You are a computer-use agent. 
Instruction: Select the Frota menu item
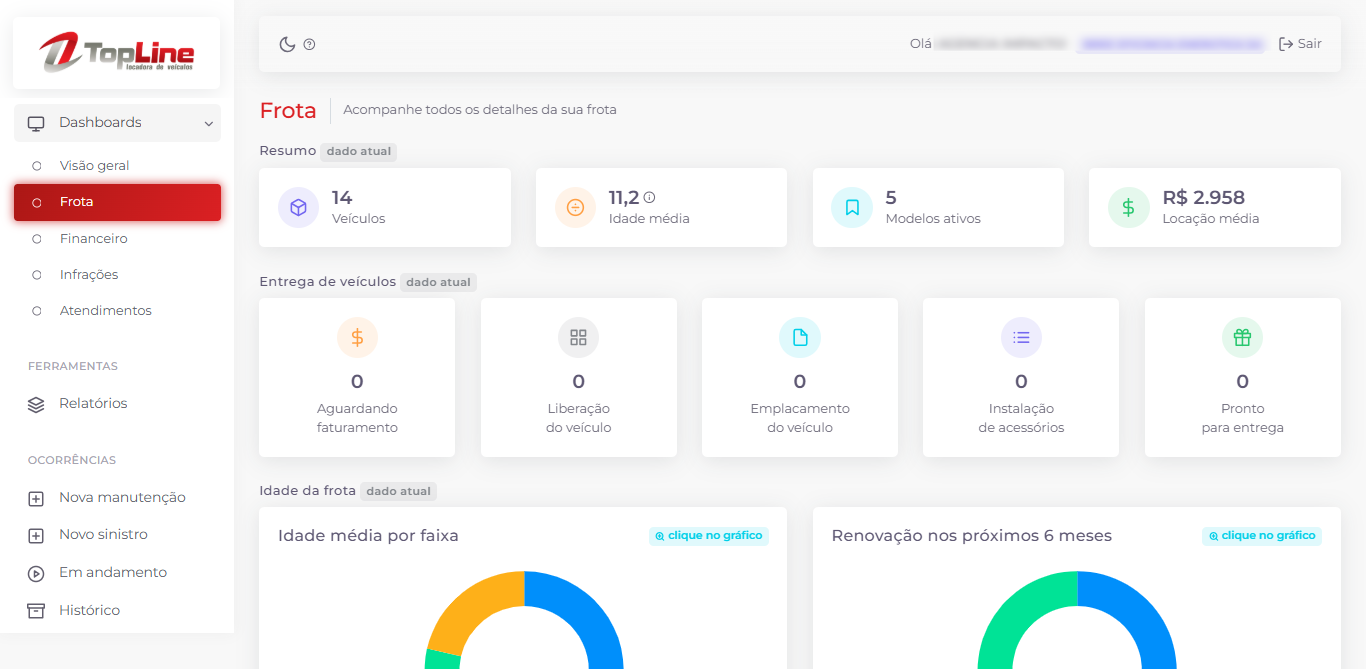click(117, 202)
